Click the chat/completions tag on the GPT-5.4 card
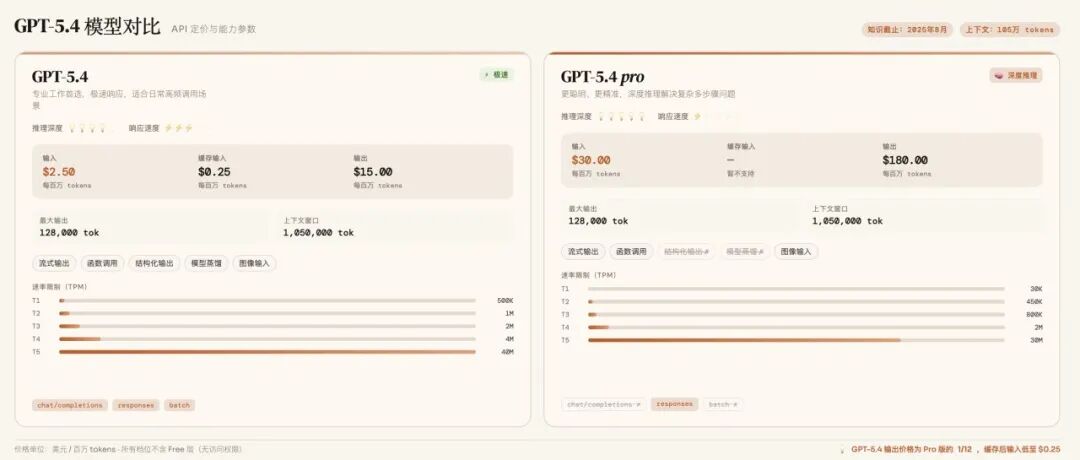Image resolution: width=1080 pixels, height=460 pixels. 70,405
